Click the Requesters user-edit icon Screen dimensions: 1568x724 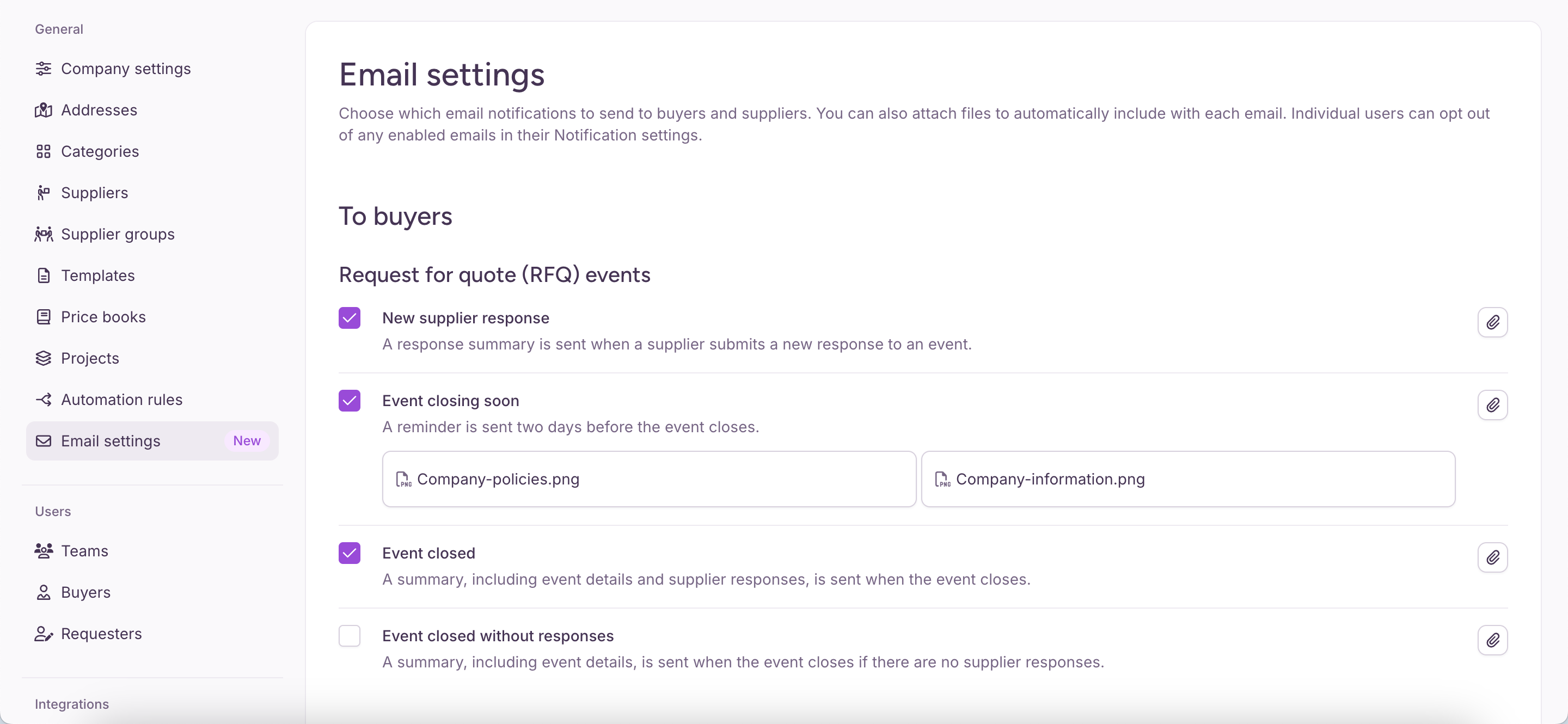[43, 634]
